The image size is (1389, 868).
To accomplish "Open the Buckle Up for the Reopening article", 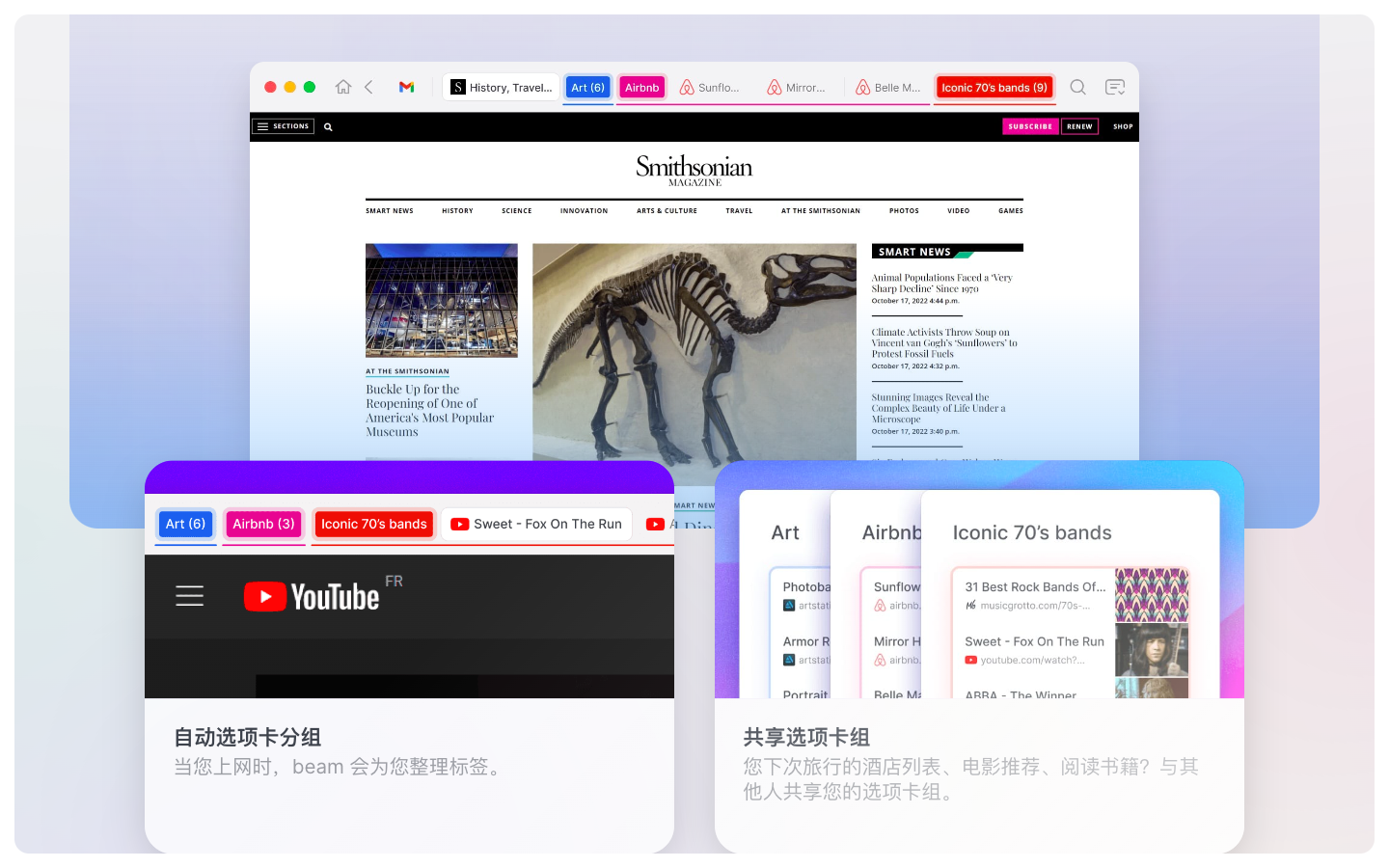I will [x=429, y=411].
